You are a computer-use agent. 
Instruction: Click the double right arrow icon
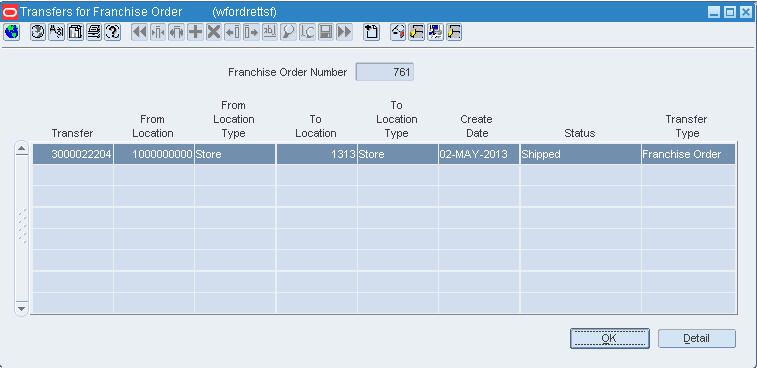pos(344,32)
